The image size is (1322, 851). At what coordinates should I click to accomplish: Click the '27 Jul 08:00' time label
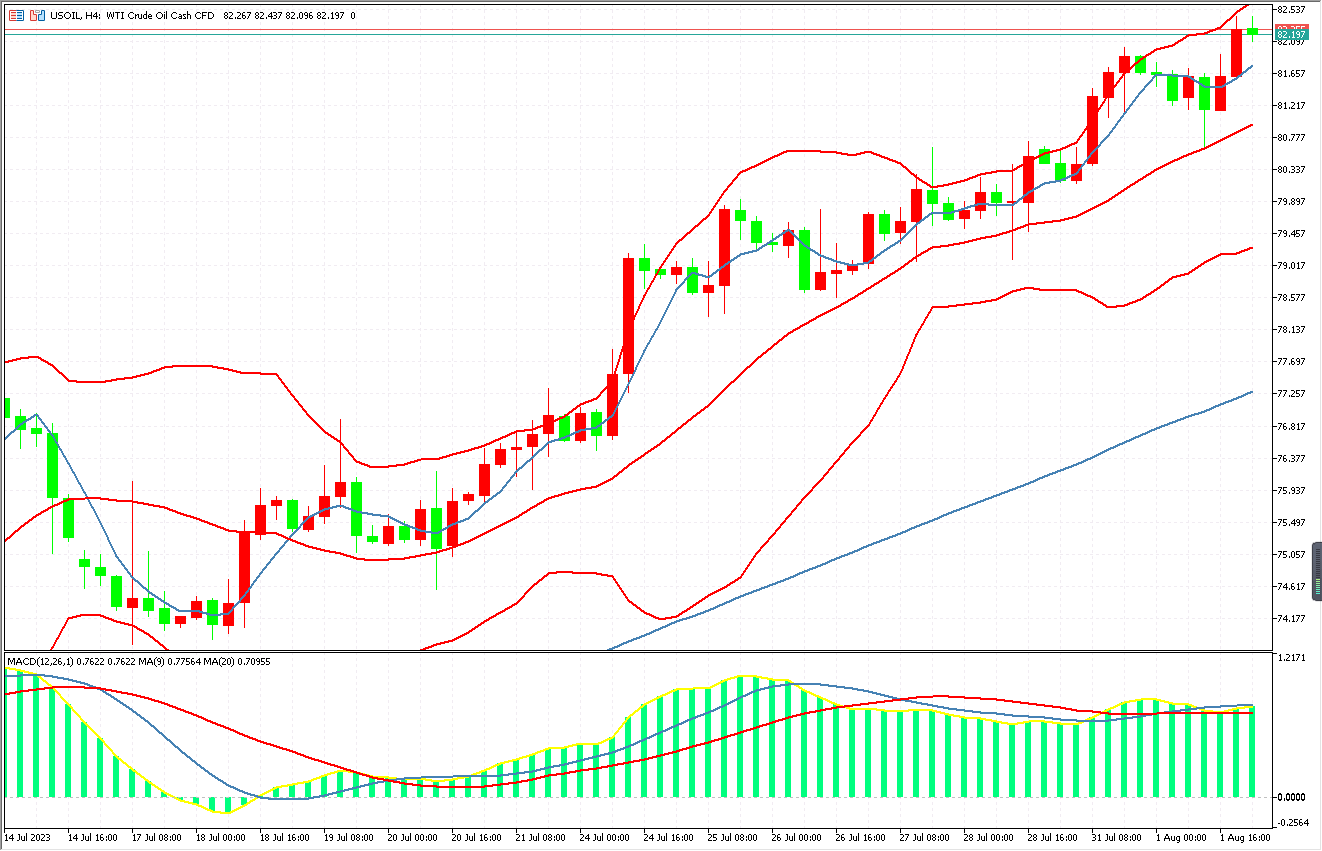pyautogui.click(x=925, y=837)
